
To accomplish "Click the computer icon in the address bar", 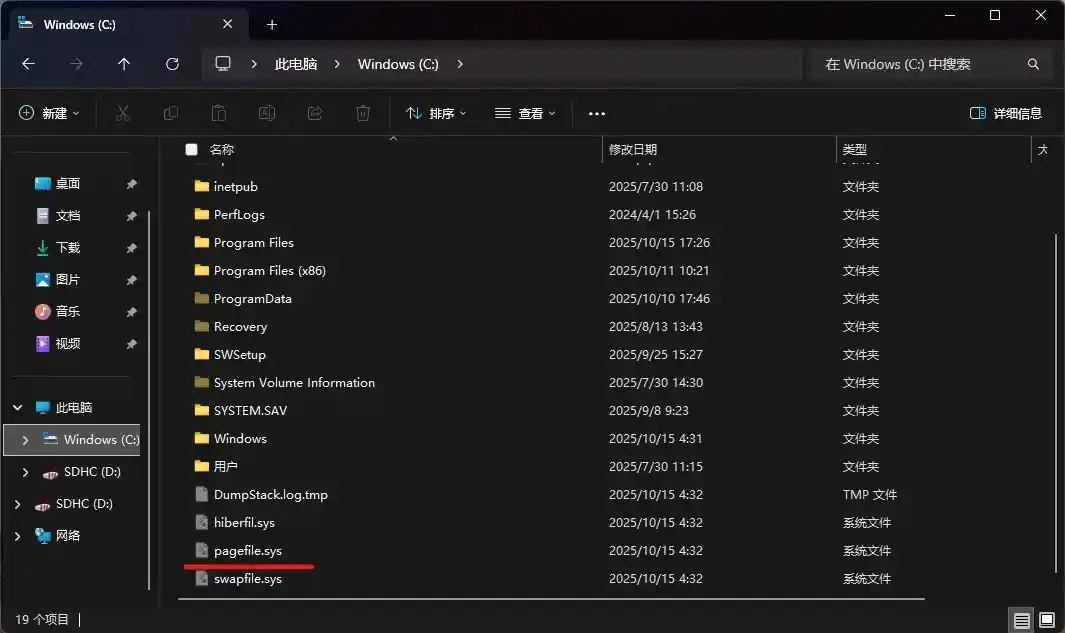I will click(x=224, y=63).
